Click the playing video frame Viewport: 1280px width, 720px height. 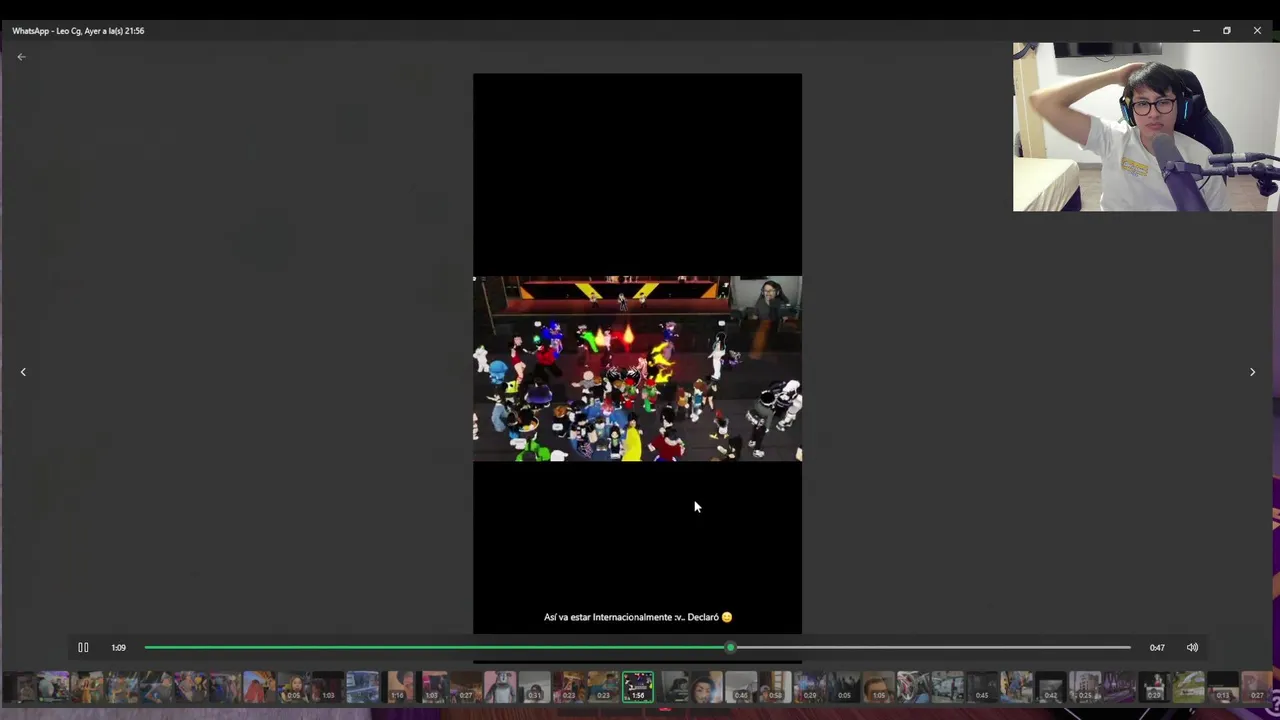coord(637,368)
